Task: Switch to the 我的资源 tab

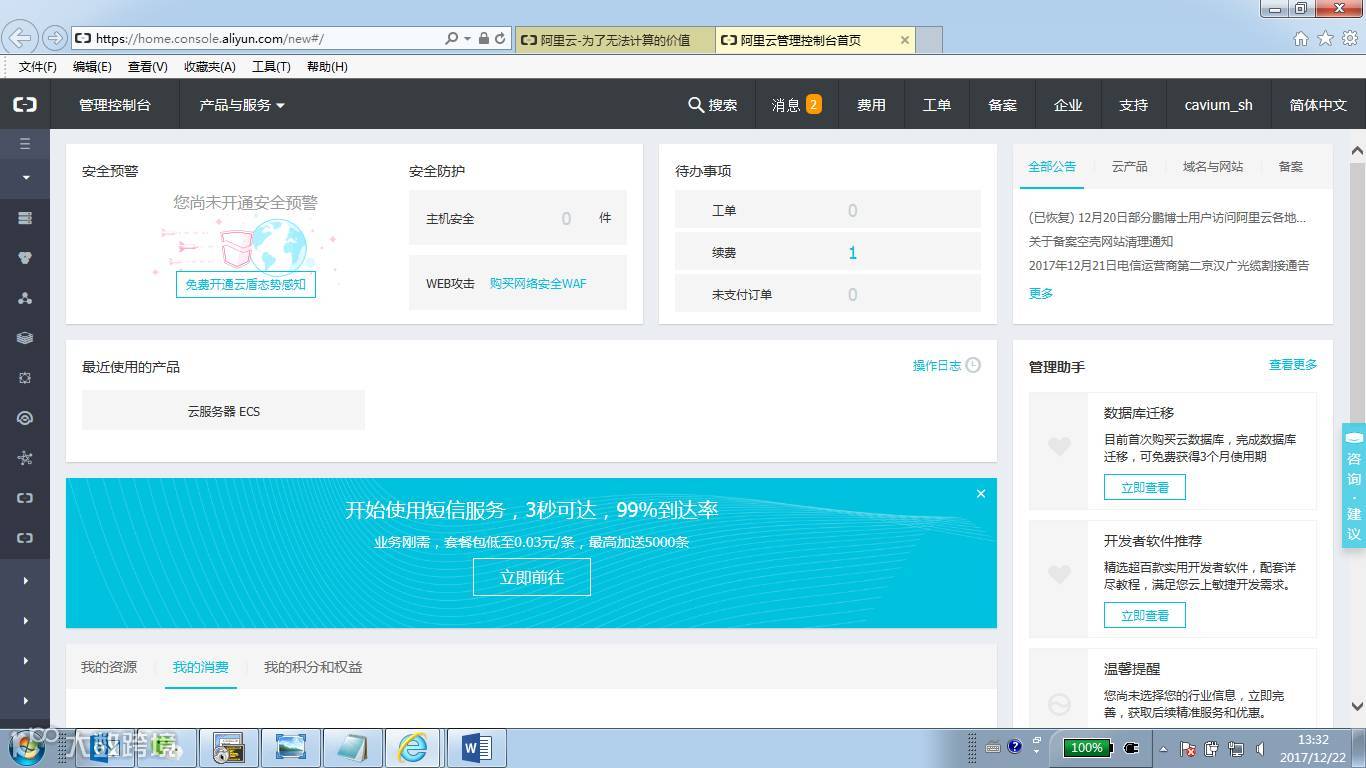Action: [x=109, y=667]
